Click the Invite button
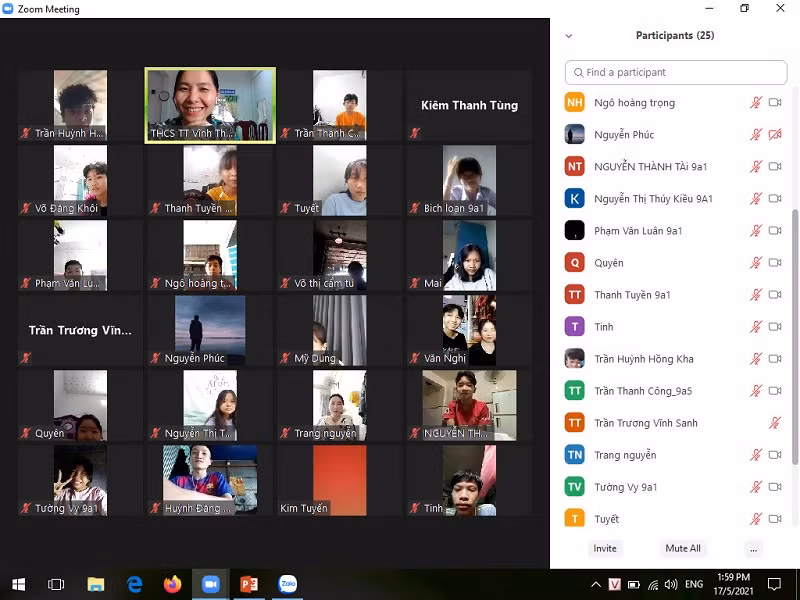 click(x=605, y=548)
